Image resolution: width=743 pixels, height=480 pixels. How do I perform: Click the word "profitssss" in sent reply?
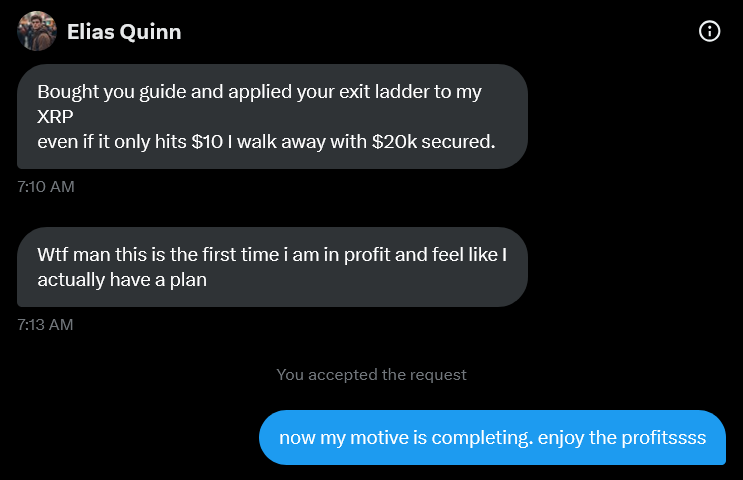tap(665, 438)
